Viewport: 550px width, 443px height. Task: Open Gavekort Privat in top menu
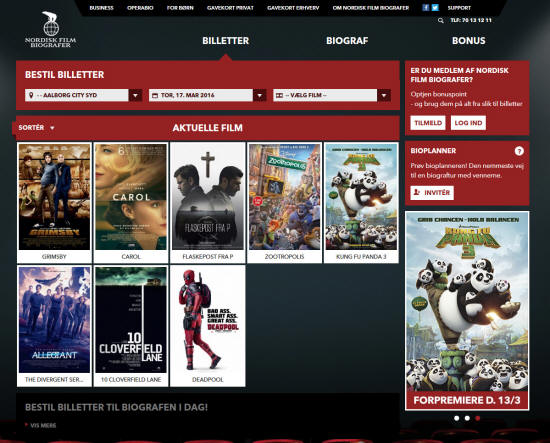(x=230, y=8)
